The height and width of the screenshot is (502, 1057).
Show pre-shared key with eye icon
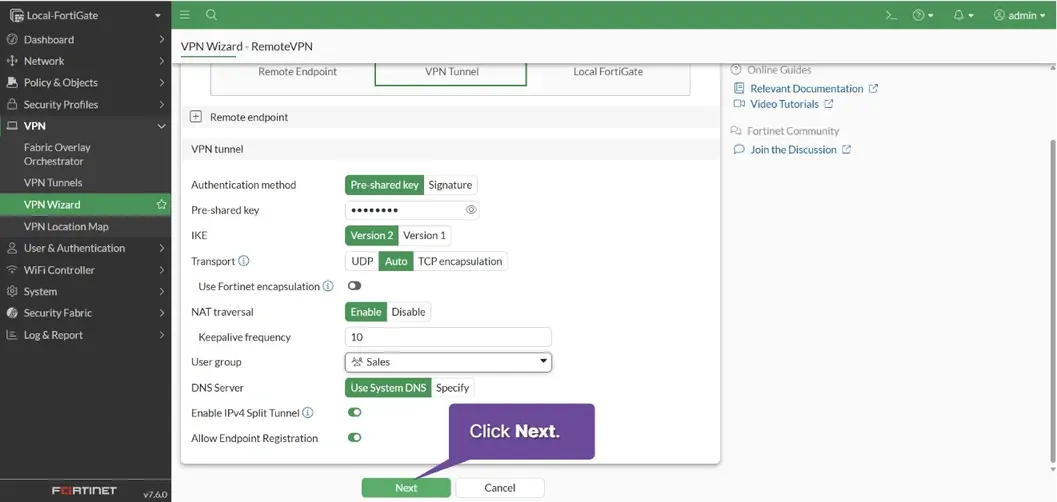point(471,210)
